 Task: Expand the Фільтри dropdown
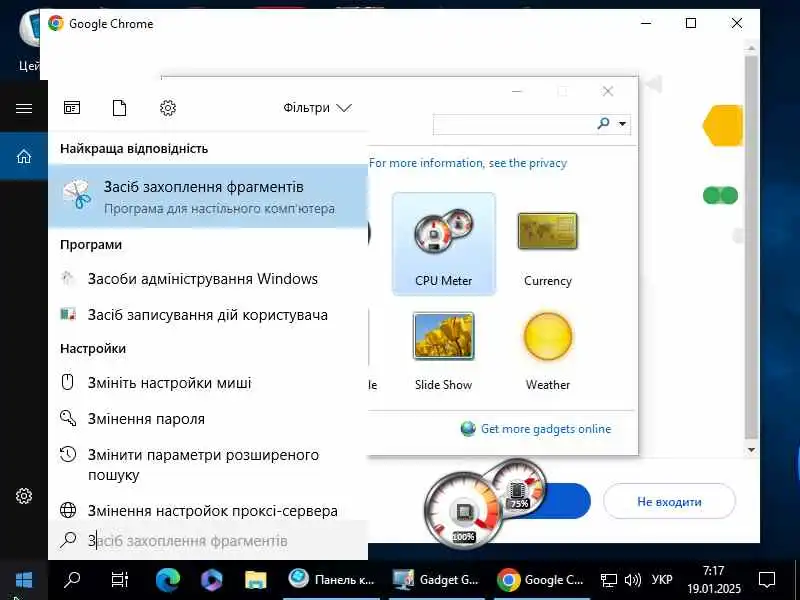pos(317,108)
